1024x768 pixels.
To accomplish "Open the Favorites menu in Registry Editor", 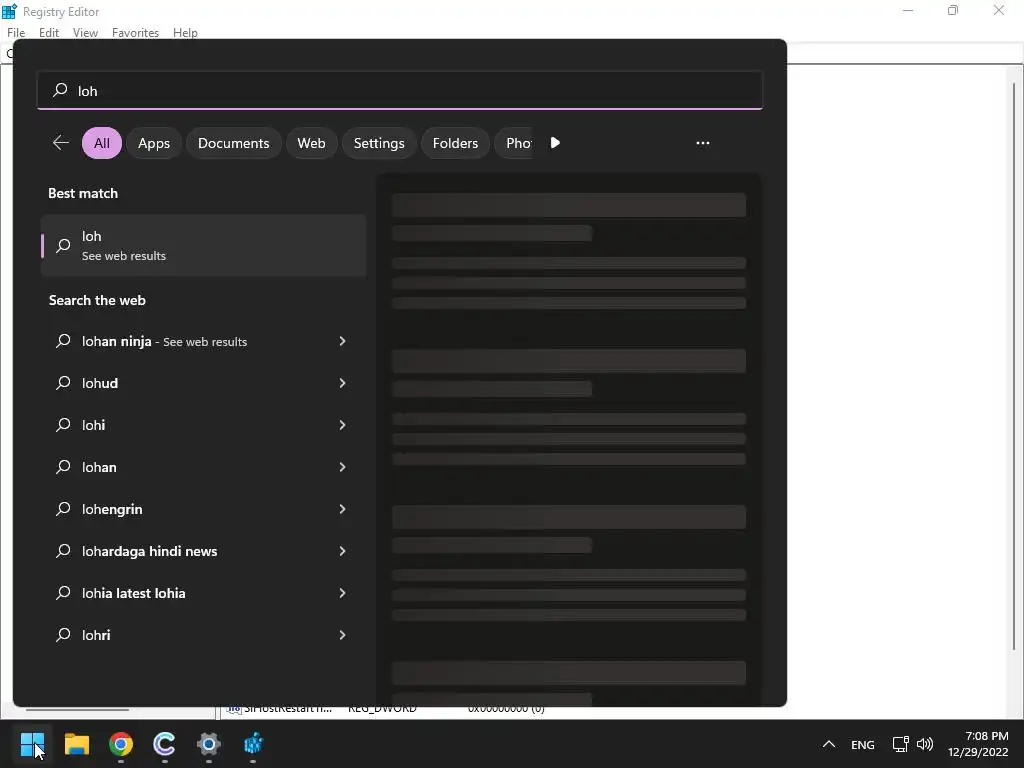I will [135, 33].
